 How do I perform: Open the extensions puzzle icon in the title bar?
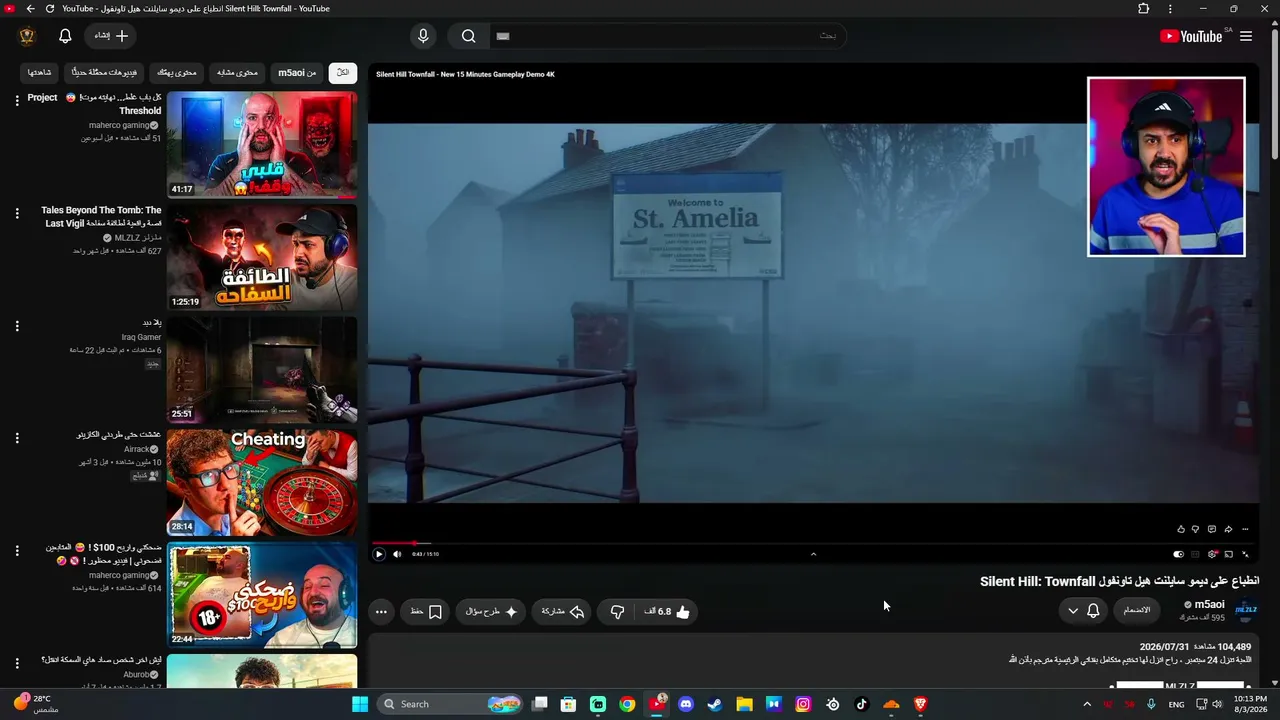coord(1144,9)
